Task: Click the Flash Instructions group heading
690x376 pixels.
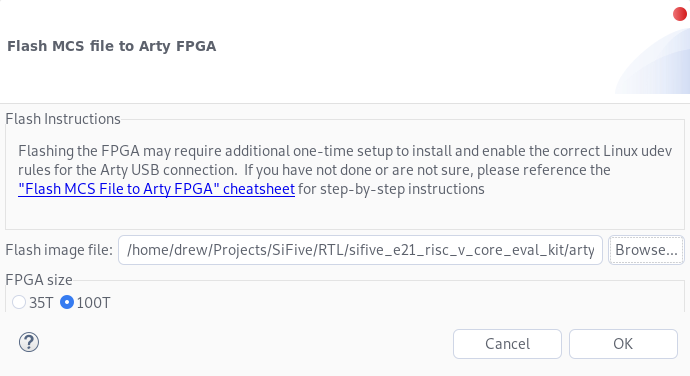Action: coord(63,119)
